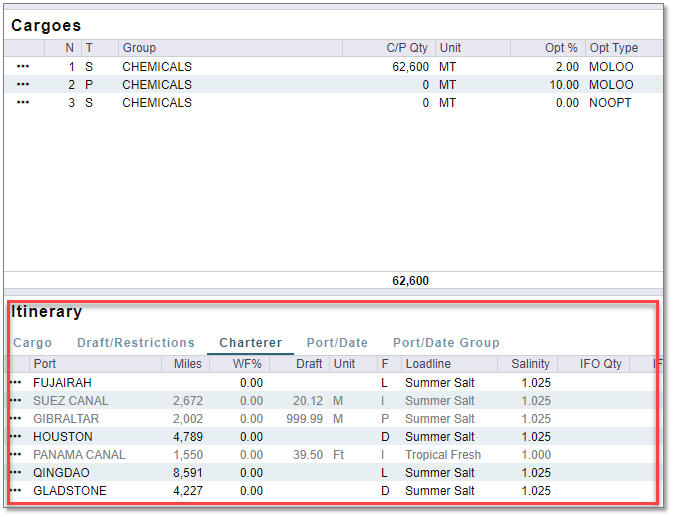Click ellipsis icon beside SUEZ CANAL

point(15,401)
